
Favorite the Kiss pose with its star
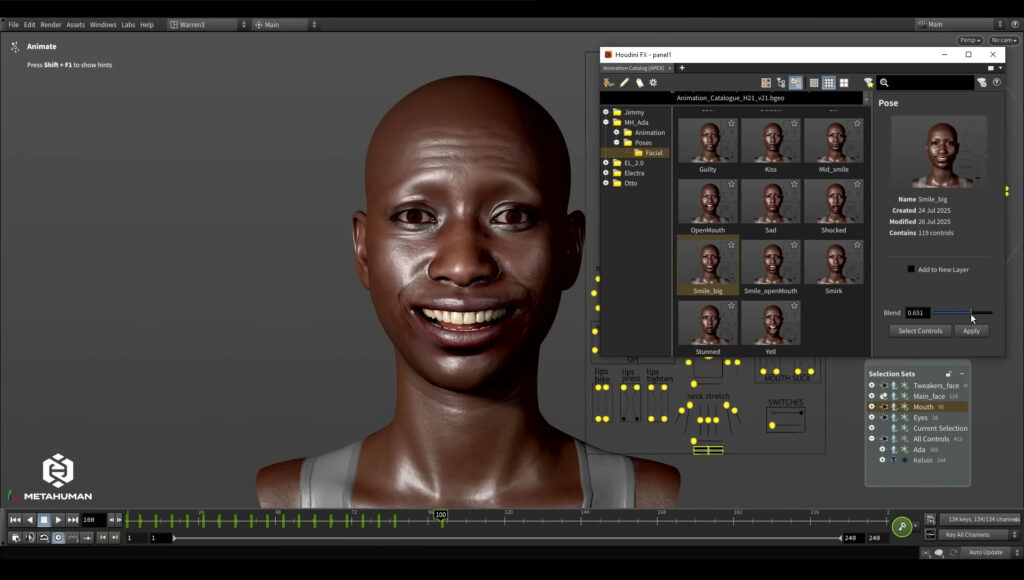pos(794,123)
